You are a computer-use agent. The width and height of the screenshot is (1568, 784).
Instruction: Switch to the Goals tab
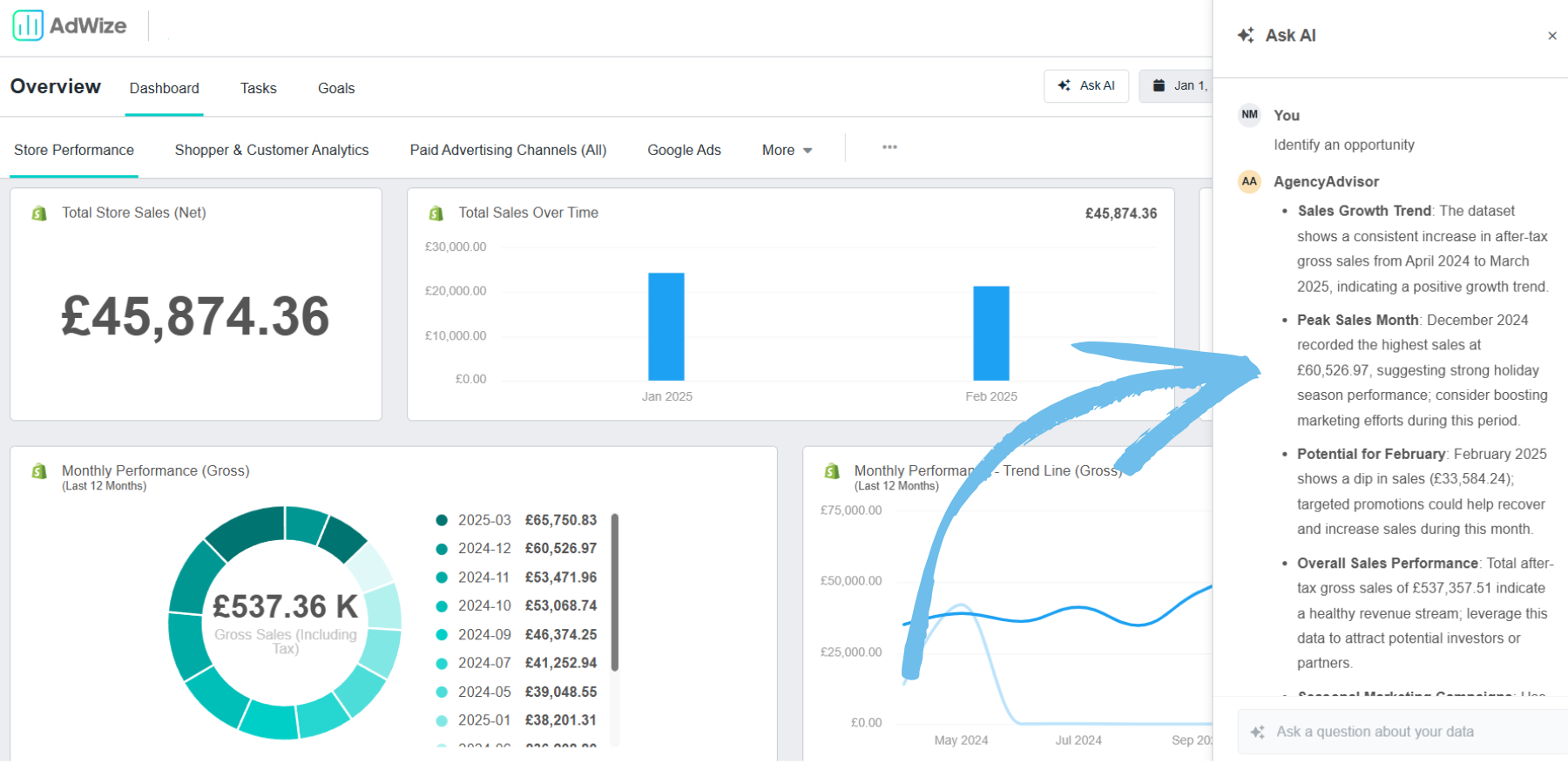336,88
